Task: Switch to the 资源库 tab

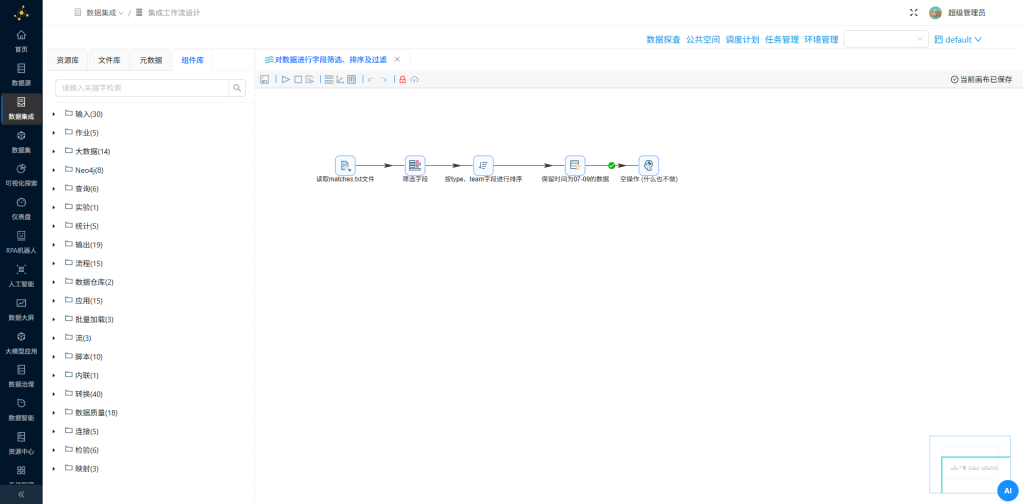Action: pos(68,60)
